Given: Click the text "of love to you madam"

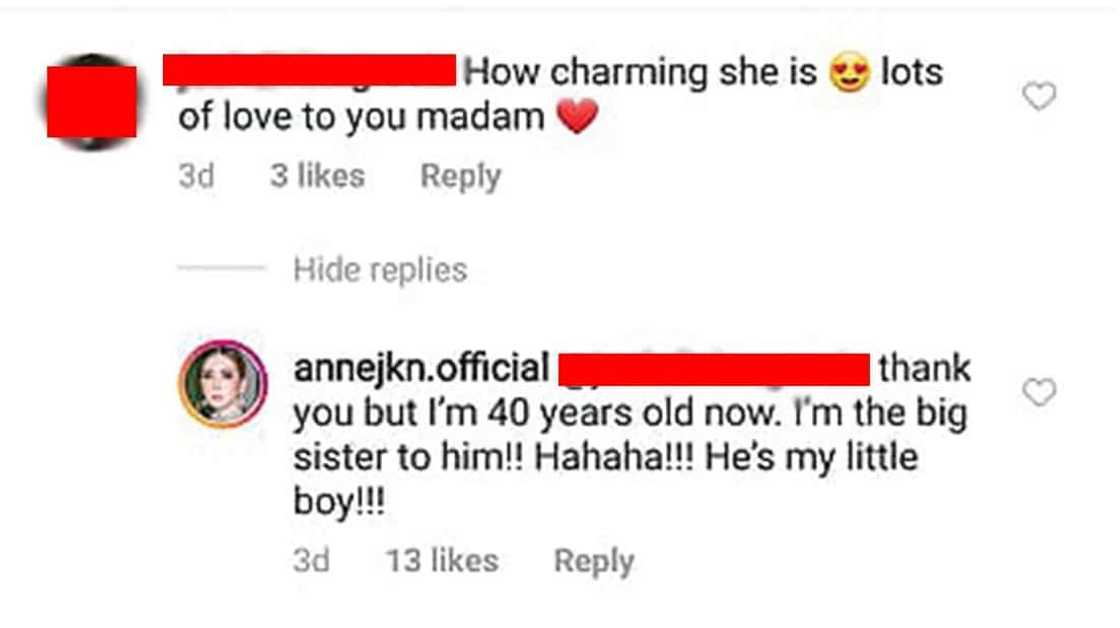Looking at the screenshot, I should pos(361,118).
